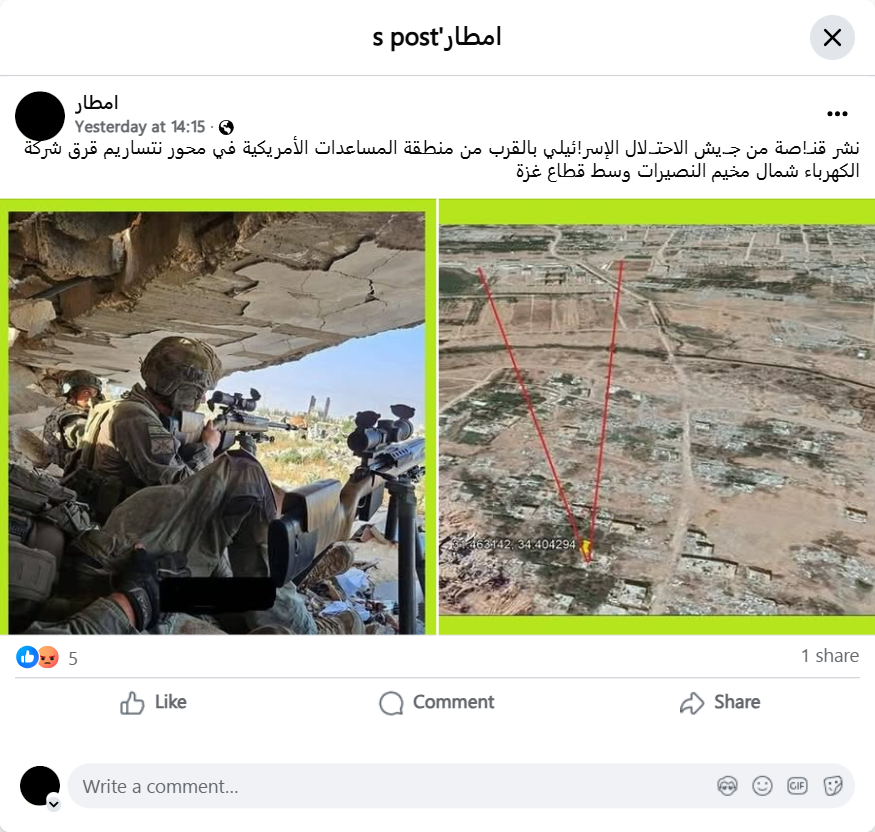The height and width of the screenshot is (832, 875).
Task: Expand the comment identity switcher chevron
Action: [54, 804]
